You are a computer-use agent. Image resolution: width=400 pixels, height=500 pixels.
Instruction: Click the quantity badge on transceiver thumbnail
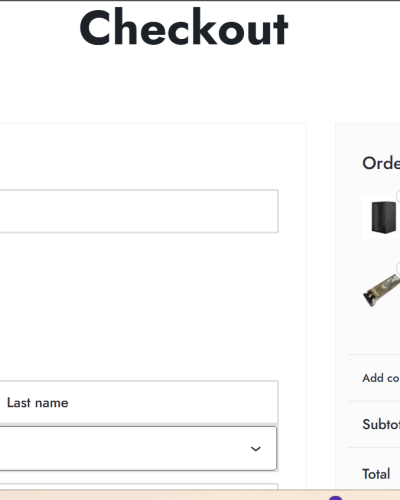click(398, 268)
